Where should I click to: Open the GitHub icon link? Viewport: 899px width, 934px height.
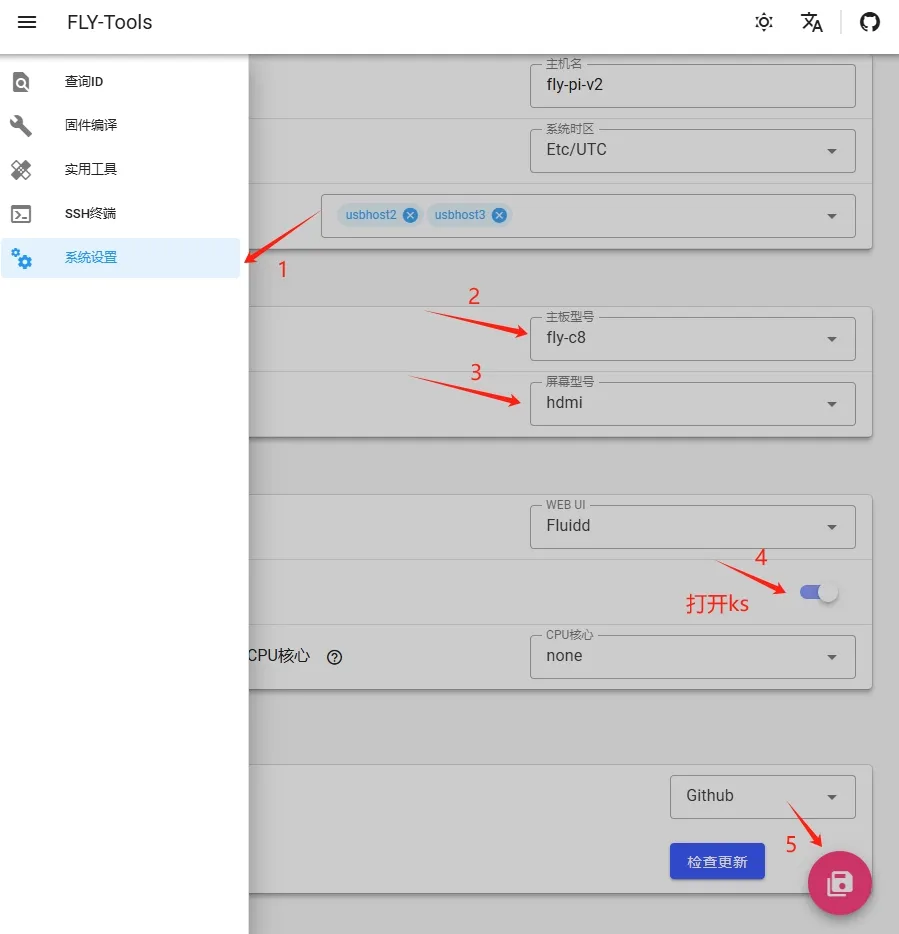click(870, 22)
